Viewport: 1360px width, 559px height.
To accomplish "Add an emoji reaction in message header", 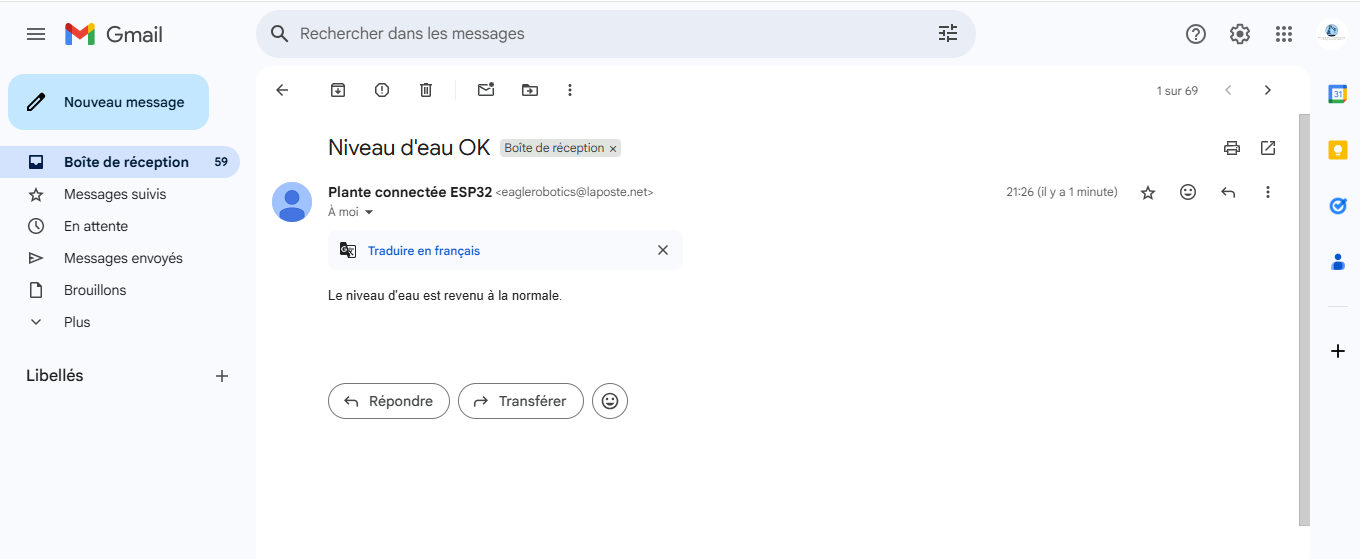I will point(1188,192).
